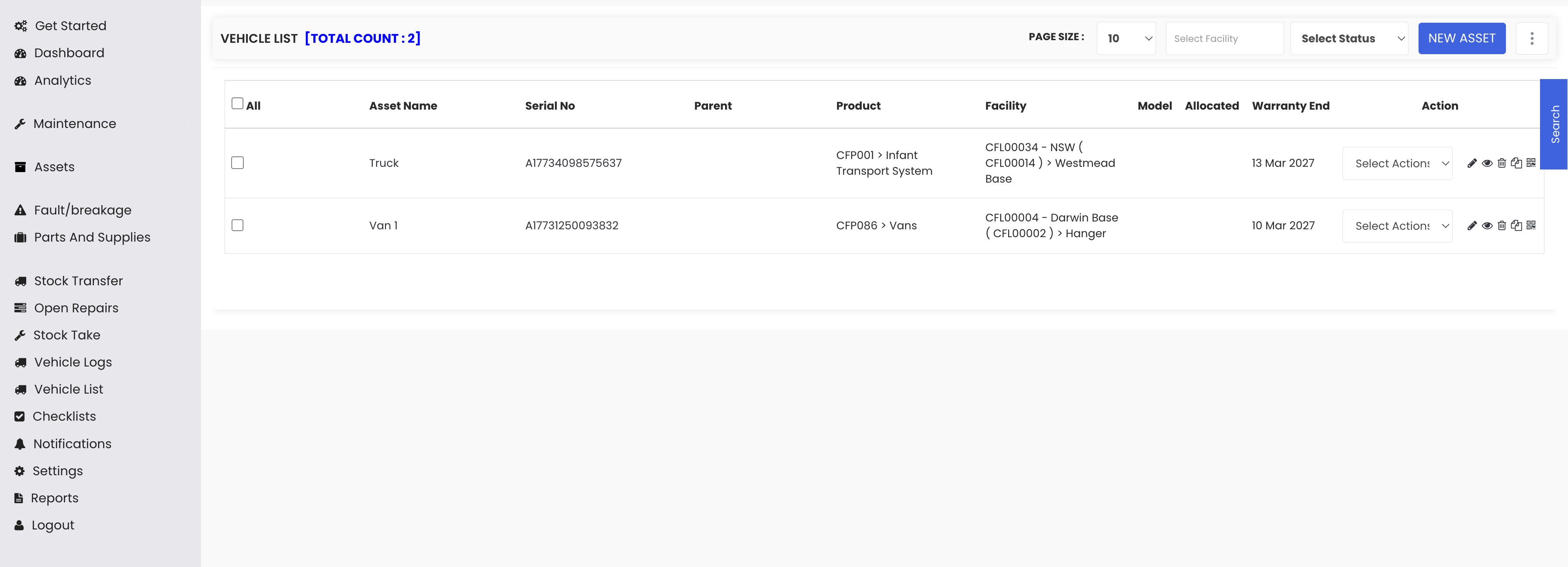Viewport: 1568px width, 567px height.
Task: Open QR code for Truck asset
Action: (1531, 162)
